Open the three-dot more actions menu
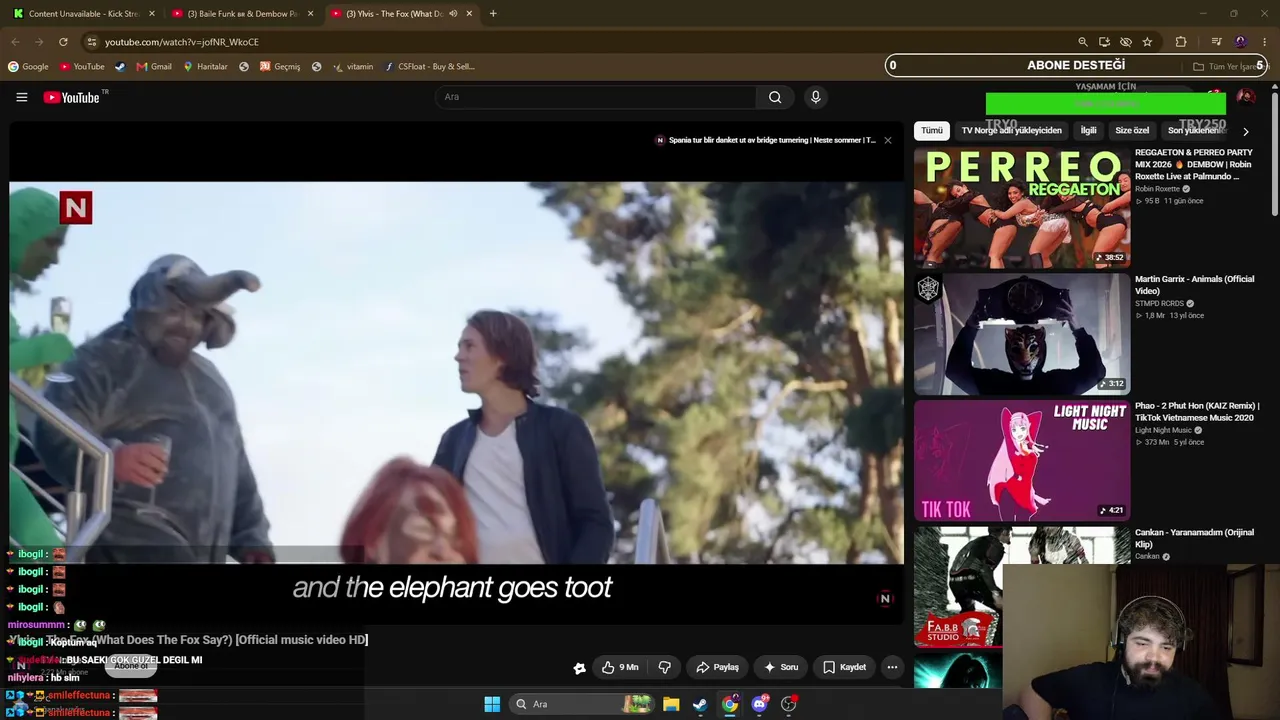Image resolution: width=1280 pixels, height=720 pixels. click(892, 667)
